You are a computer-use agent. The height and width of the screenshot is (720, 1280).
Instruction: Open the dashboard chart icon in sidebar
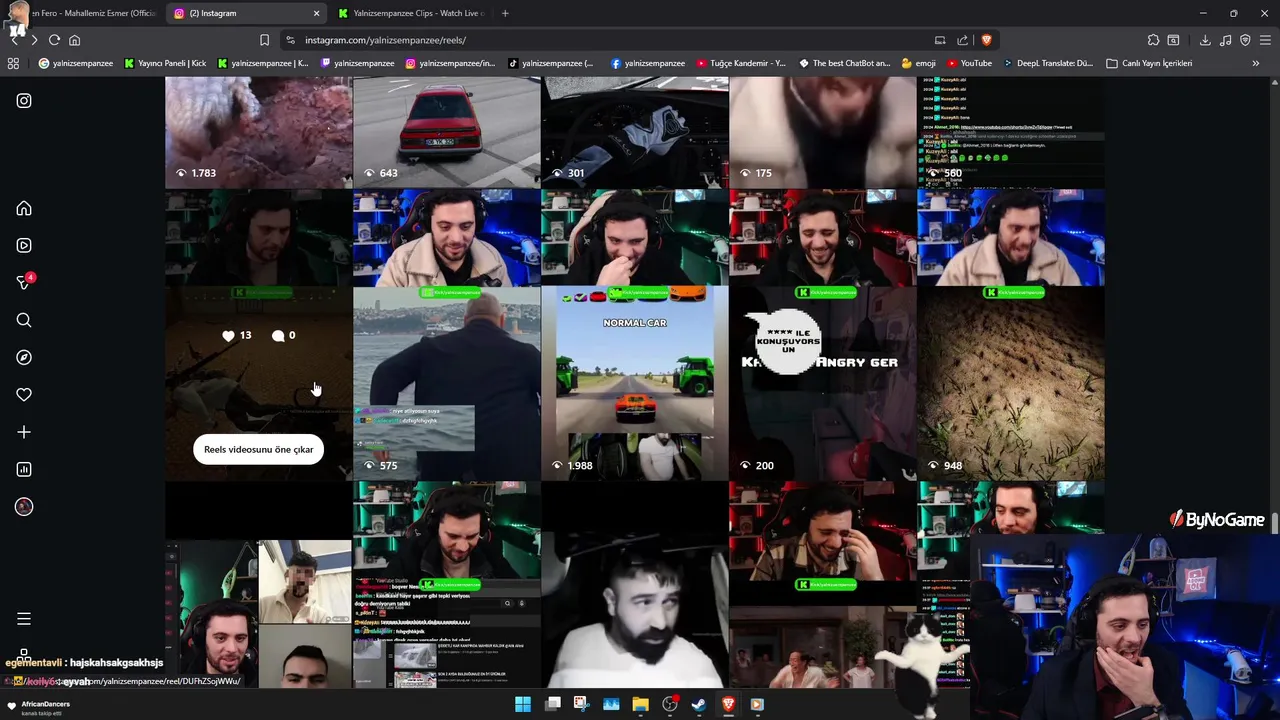click(24, 469)
